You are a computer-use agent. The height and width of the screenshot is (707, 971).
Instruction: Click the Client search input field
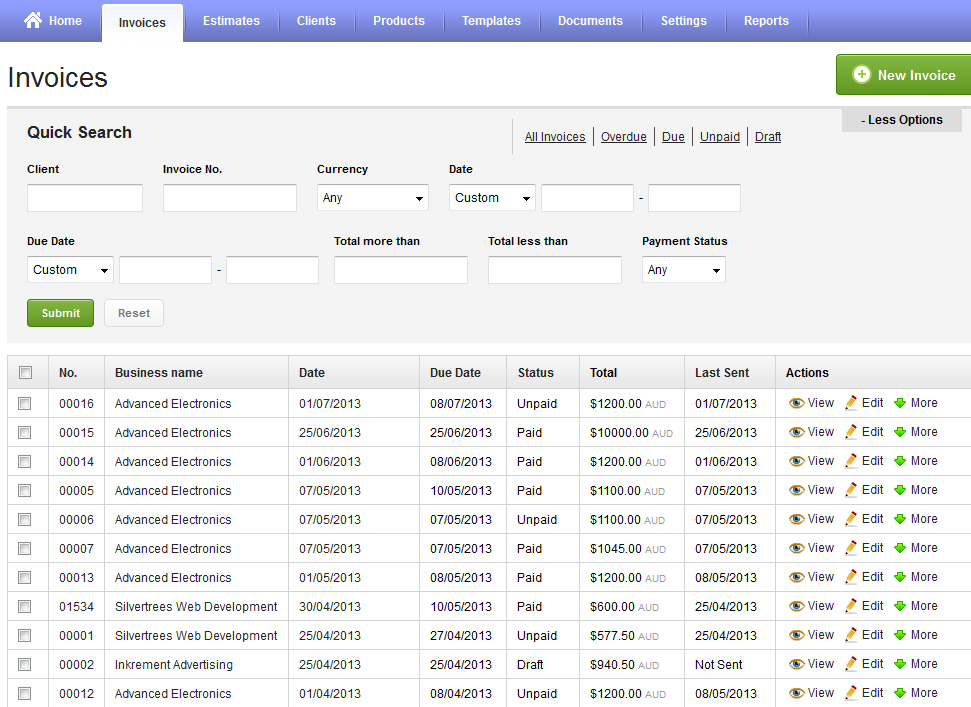click(85, 198)
